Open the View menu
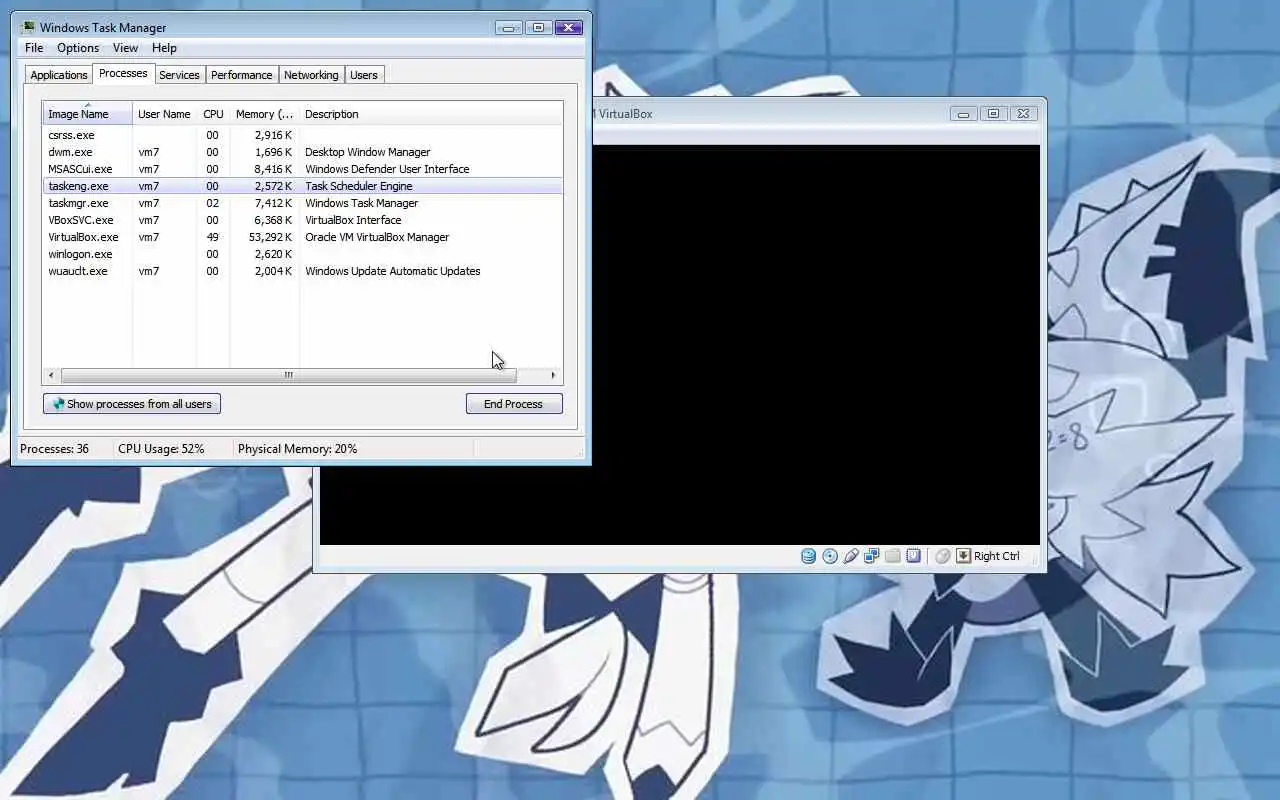Image resolution: width=1280 pixels, height=800 pixels. click(125, 48)
